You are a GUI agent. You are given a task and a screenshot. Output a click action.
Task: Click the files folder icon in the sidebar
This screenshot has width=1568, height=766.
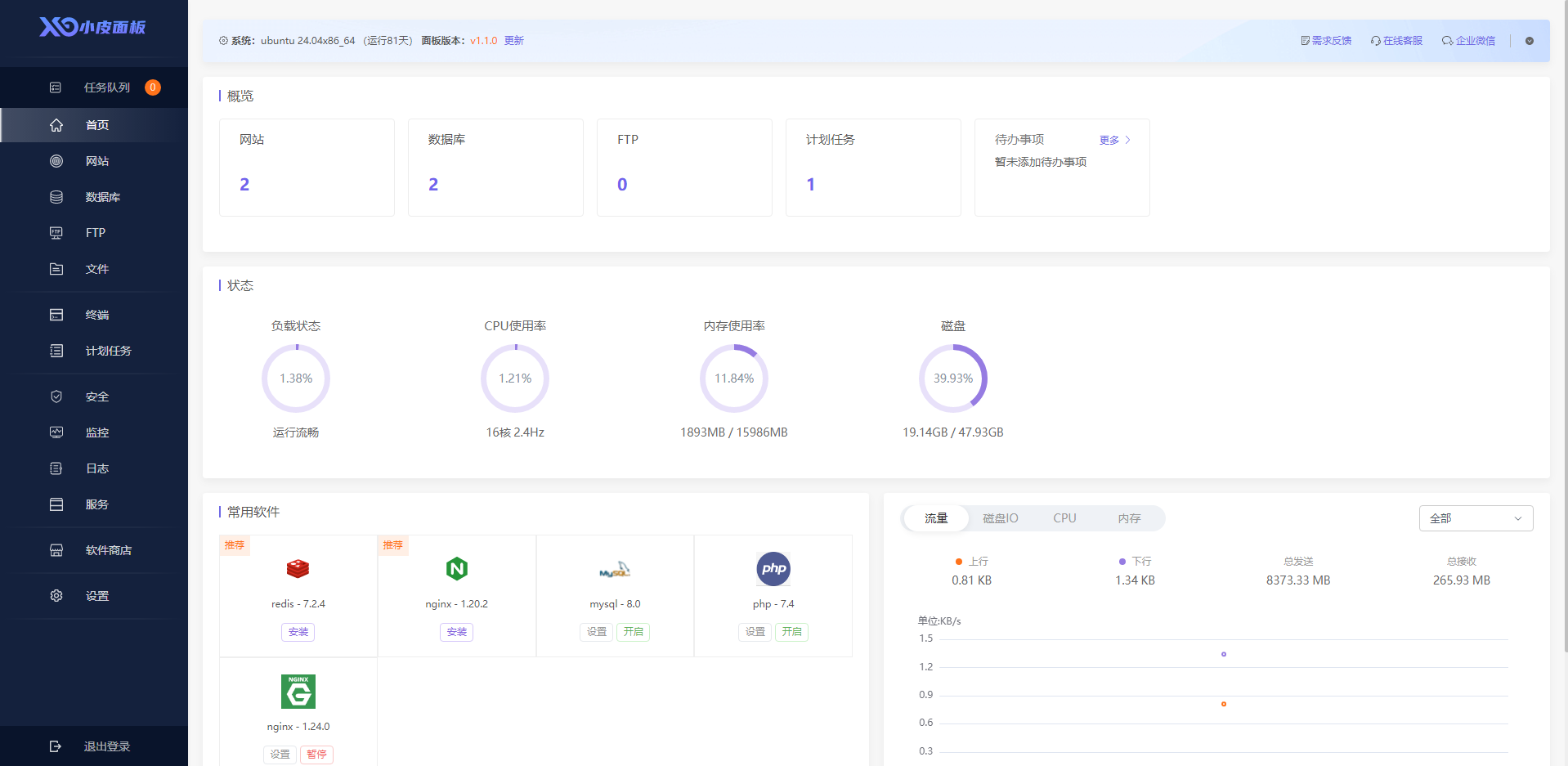click(56, 269)
